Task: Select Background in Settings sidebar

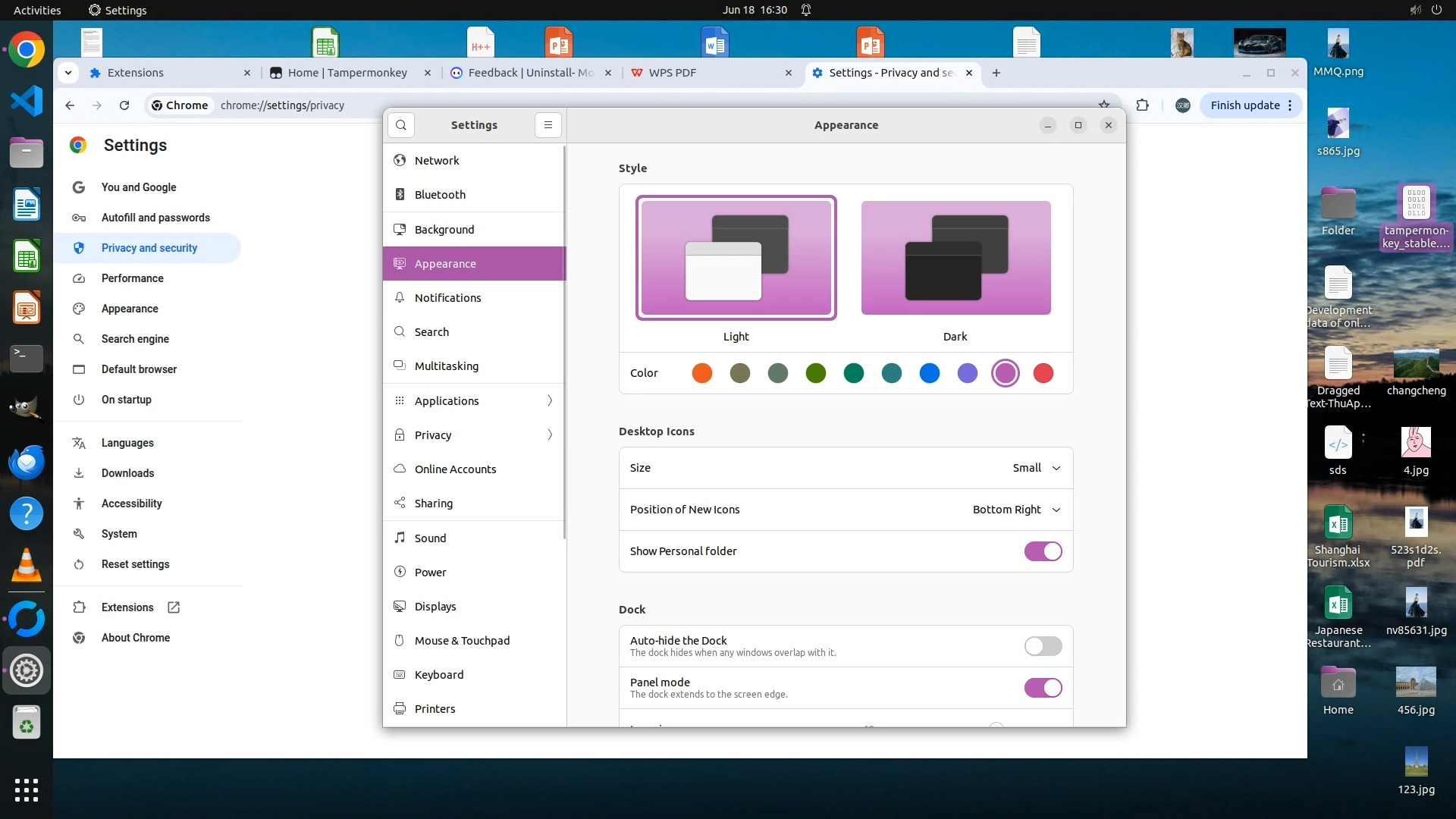Action: tap(444, 229)
